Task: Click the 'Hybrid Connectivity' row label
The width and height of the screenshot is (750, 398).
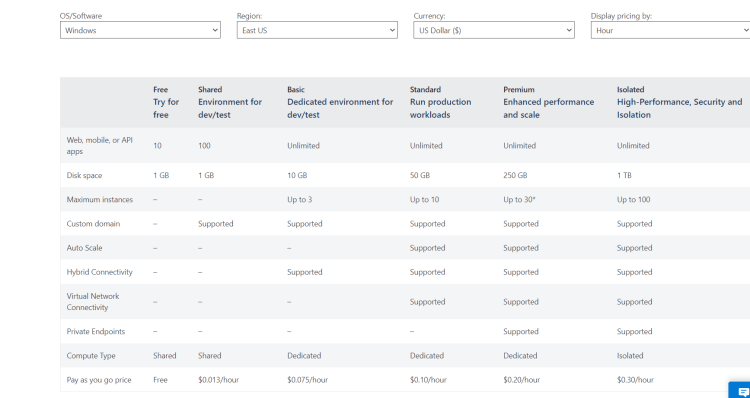Action: coord(99,272)
